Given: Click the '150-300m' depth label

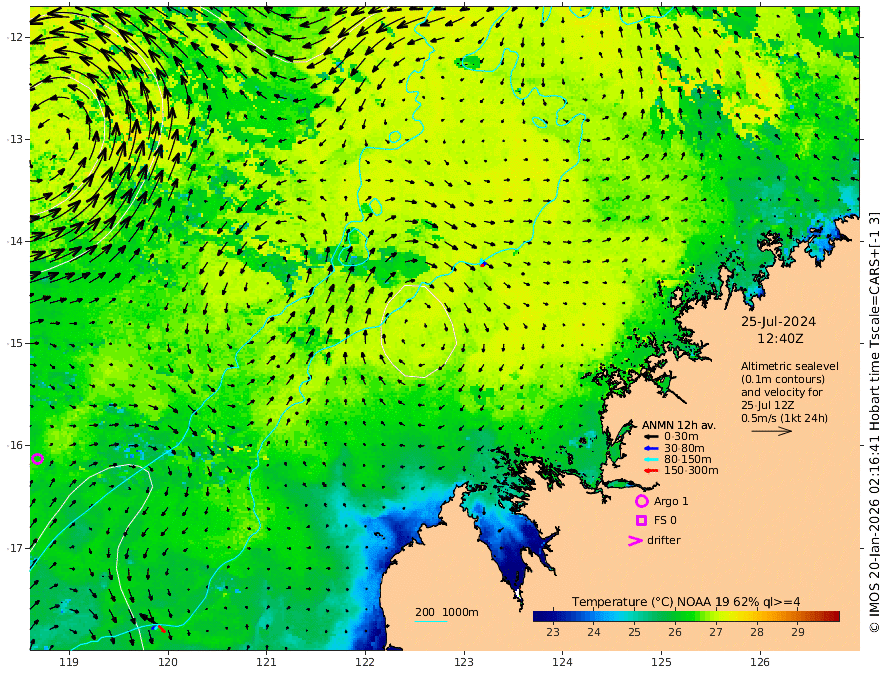Looking at the screenshot, I should (691, 470).
